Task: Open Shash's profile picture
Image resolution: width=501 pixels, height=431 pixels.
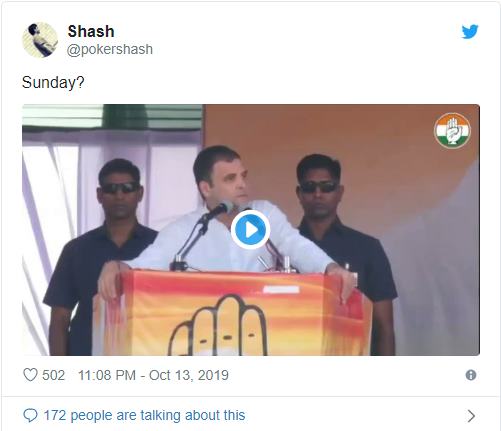Action: [x=40, y=40]
